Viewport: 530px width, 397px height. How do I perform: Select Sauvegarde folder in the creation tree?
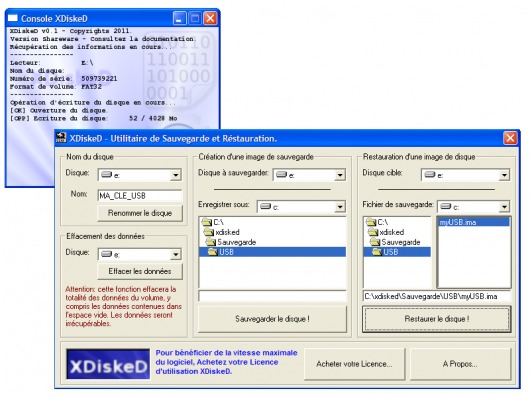pos(231,242)
